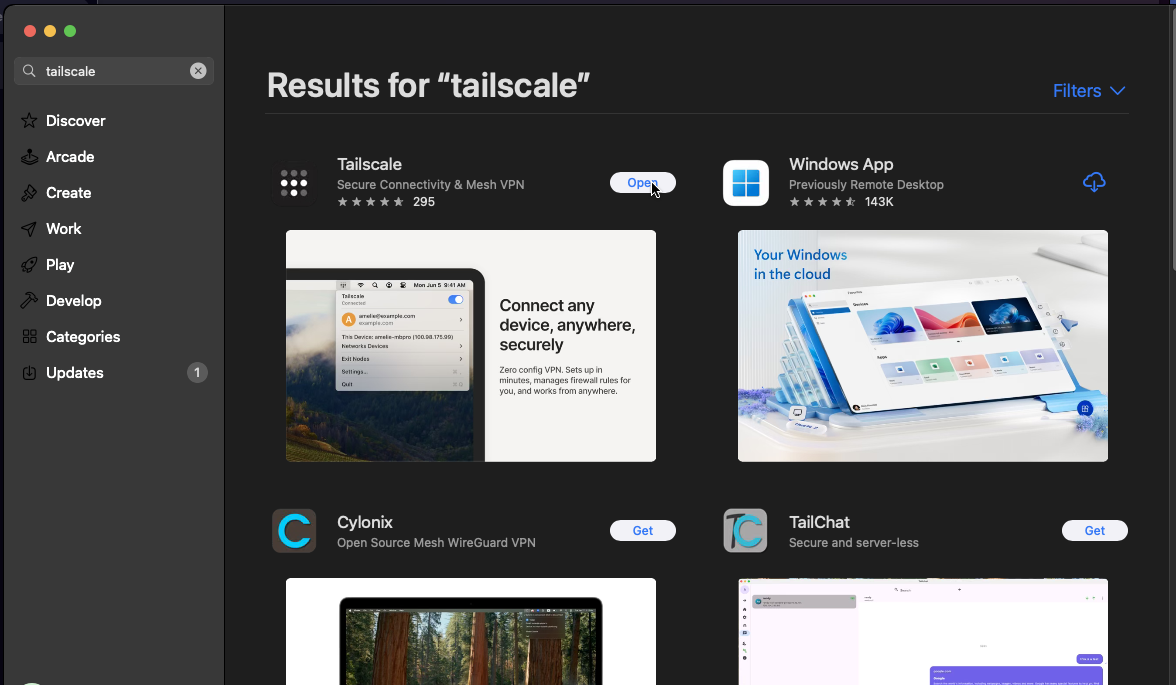This screenshot has height=685, width=1176.
Task: Open the Windows App icon
Action: [746, 182]
